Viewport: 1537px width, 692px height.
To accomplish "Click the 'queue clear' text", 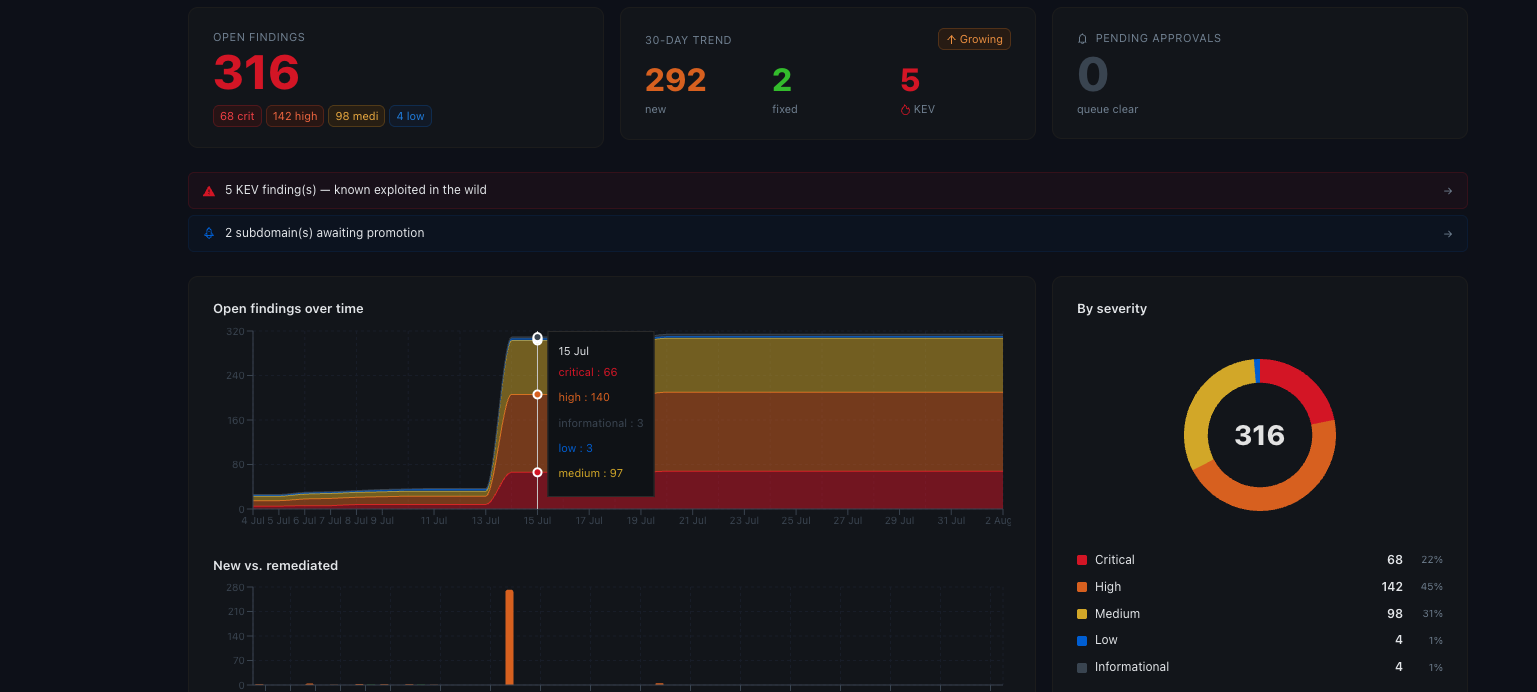I will [x=1107, y=110].
